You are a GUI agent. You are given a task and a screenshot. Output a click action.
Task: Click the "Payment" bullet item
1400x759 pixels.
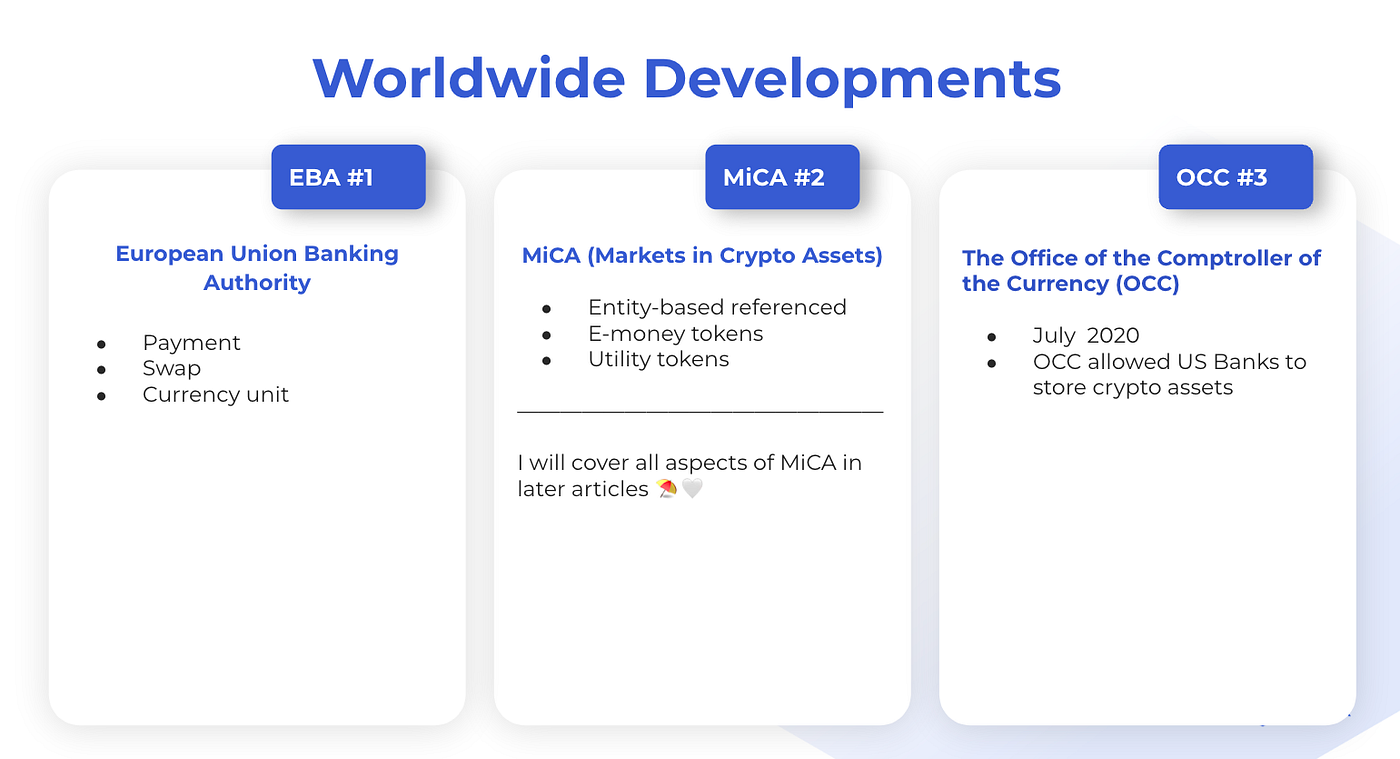coord(191,342)
